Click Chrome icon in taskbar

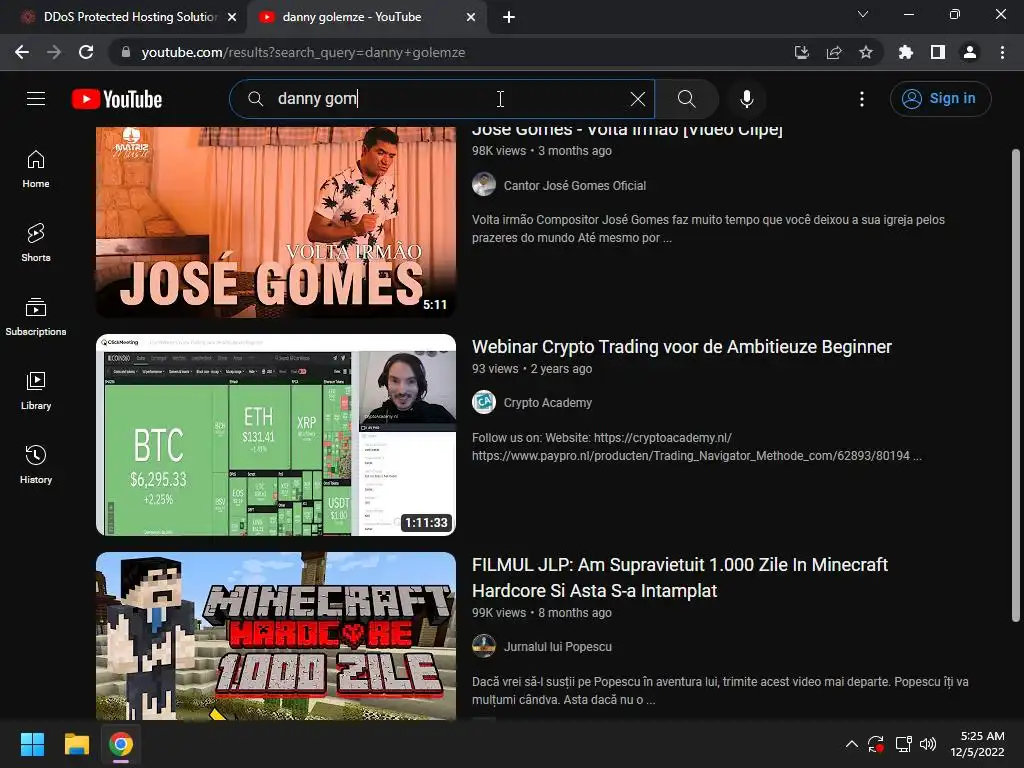[121, 744]
